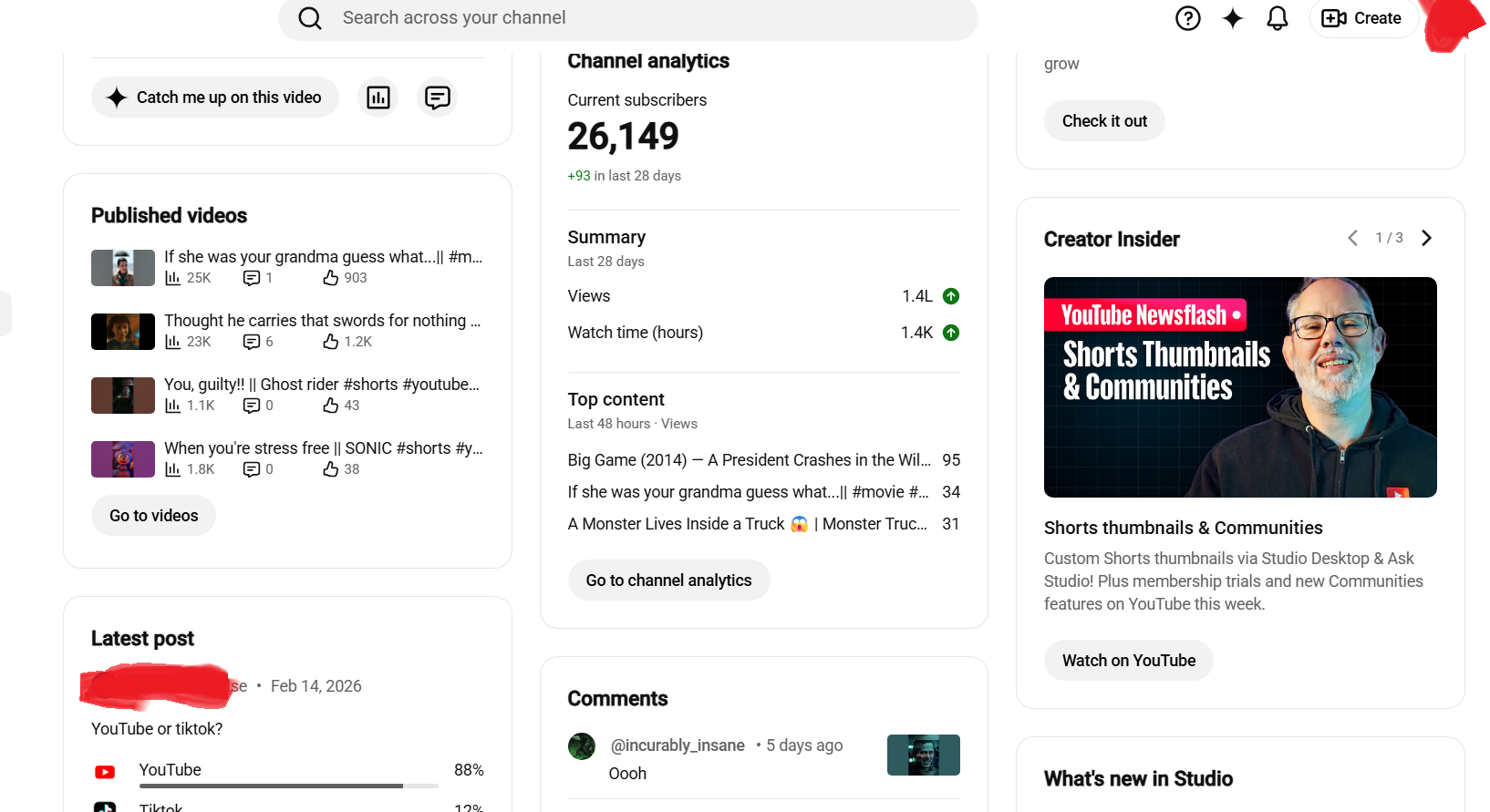Image resolution: width=1490 pixels, height=812 pixels.
Task: Click views chart icon for grandma video
Action: [x=172, y=278]
